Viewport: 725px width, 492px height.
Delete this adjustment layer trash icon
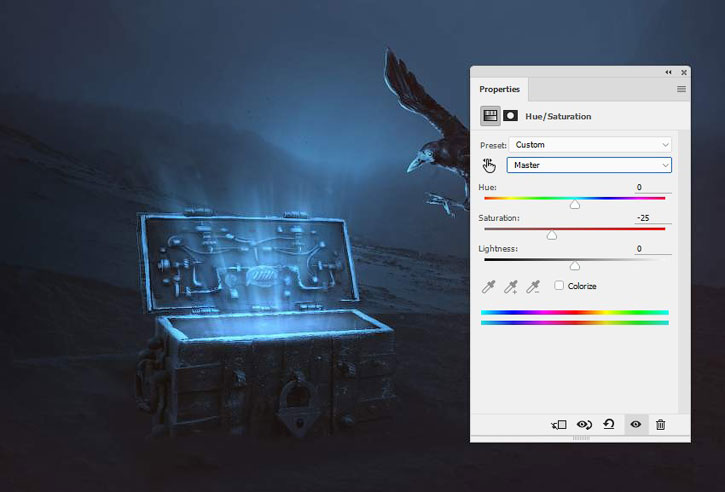(x=661, y=424)
